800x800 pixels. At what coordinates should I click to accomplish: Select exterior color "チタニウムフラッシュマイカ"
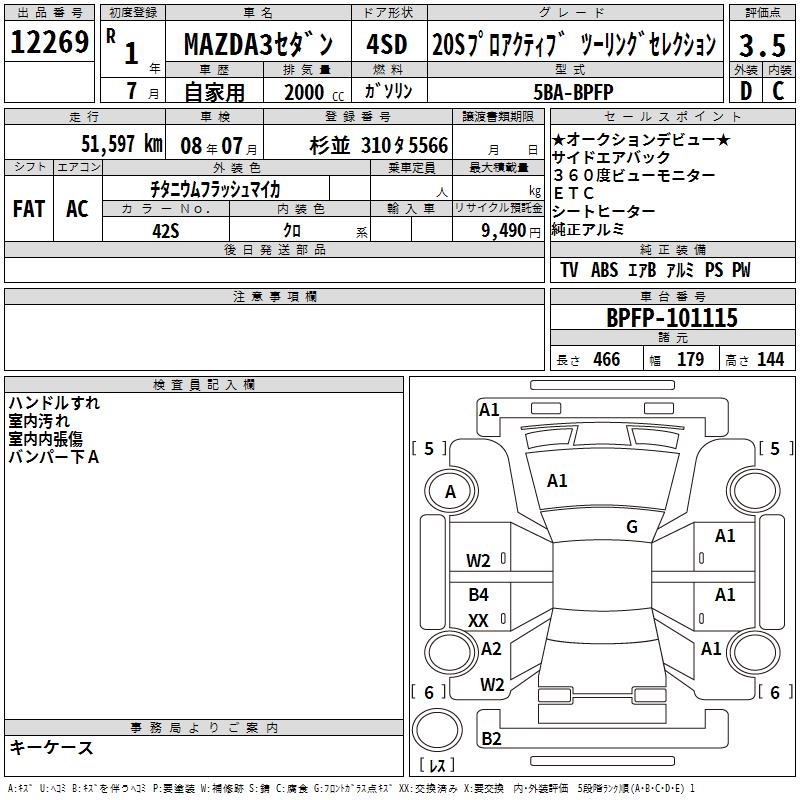(215, 190)
